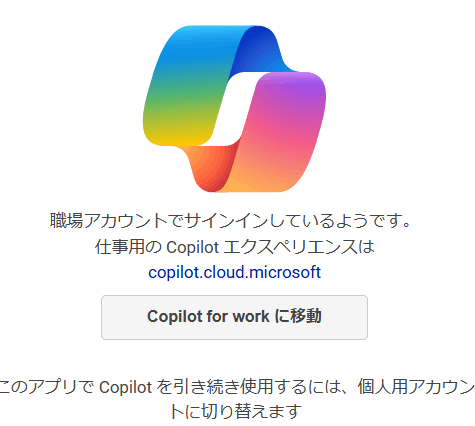Click the word "microsoft" in the blue link
Screen dimensions: 475x426
[285, 272]
